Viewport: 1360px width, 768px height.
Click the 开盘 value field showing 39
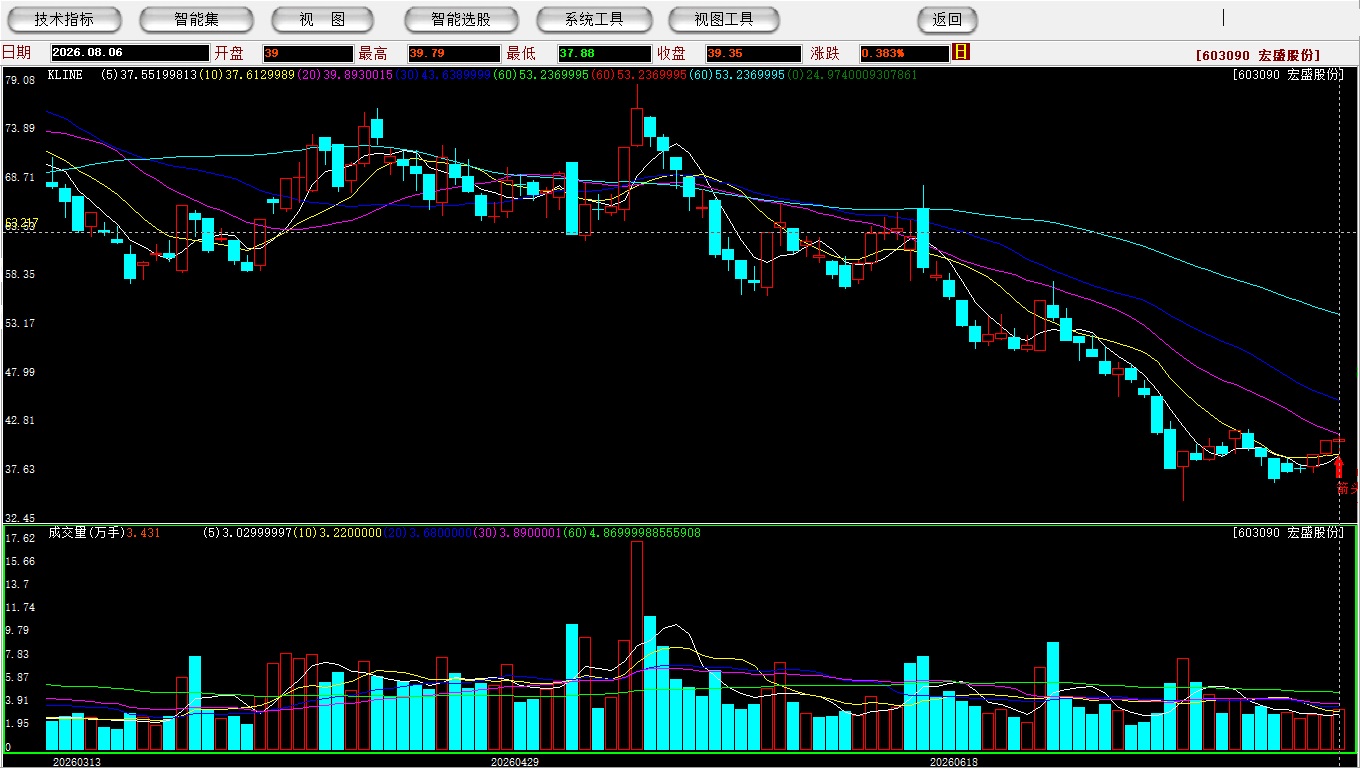[x=308, y=53]
